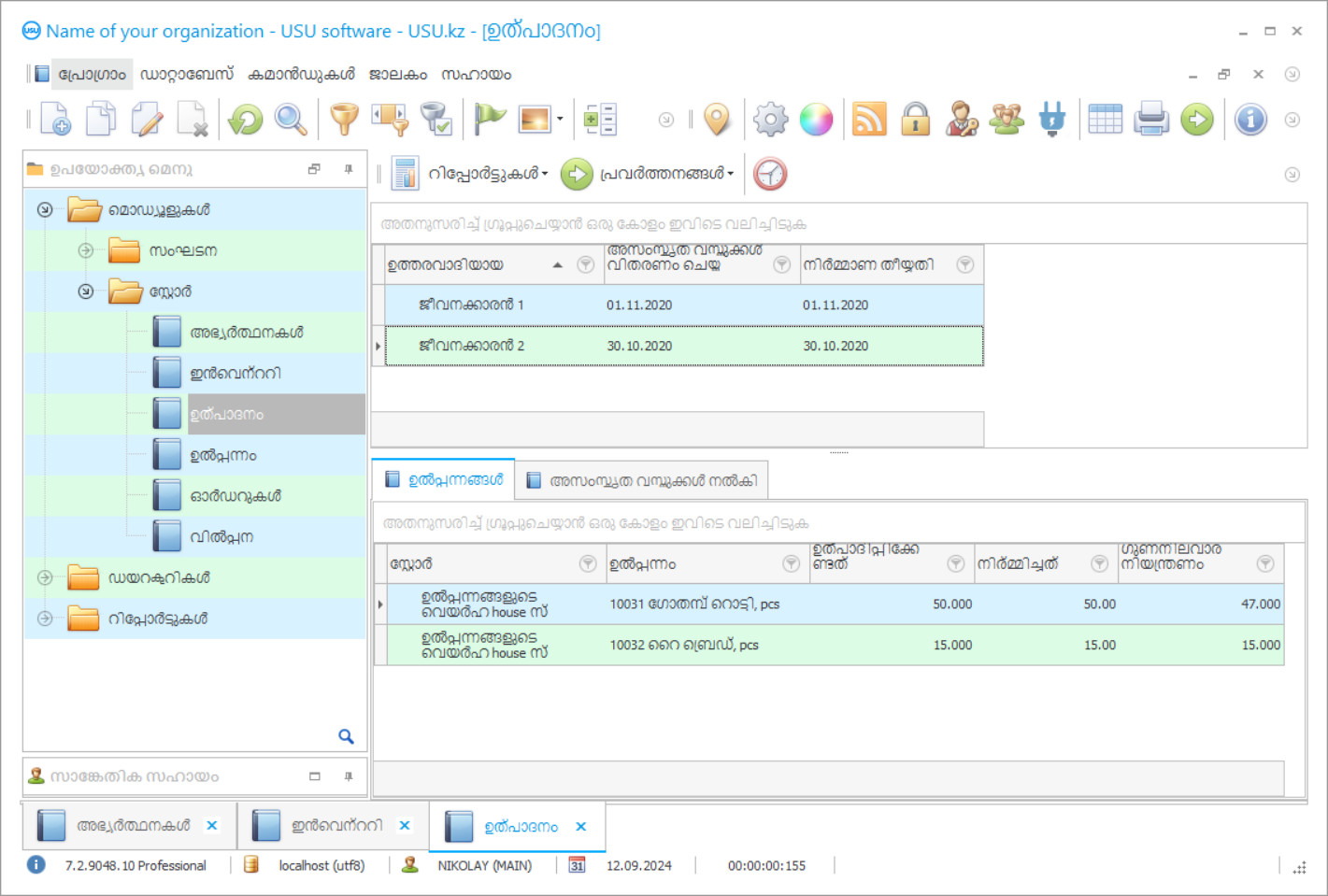Click the printer icon
Image resolution: width=1328 pixels, height=896 pixels.
click(1150, 120)
